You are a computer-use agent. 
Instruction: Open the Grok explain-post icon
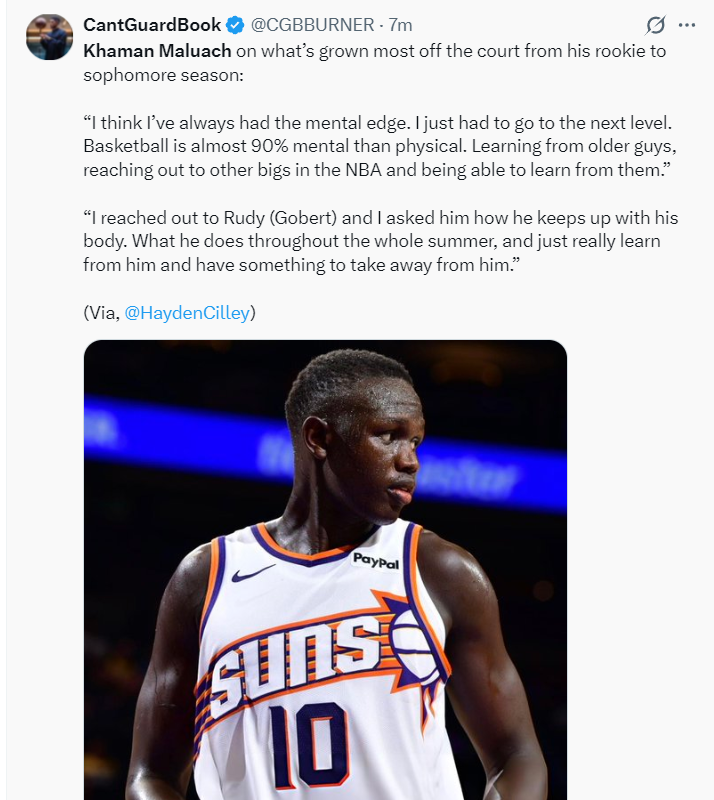pyautogui.click(x=655, y=24)
